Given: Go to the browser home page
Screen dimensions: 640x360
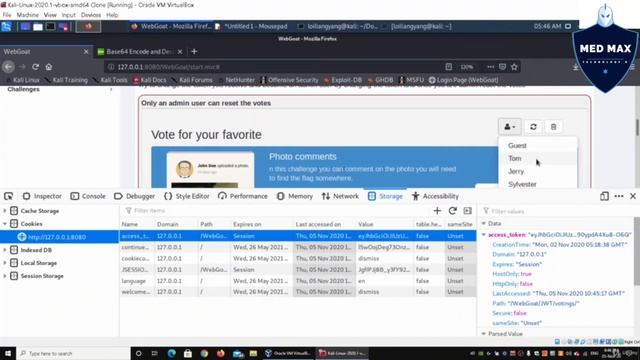Looking at the screenshot, I should pyautogui.click(x=49, y=67).
